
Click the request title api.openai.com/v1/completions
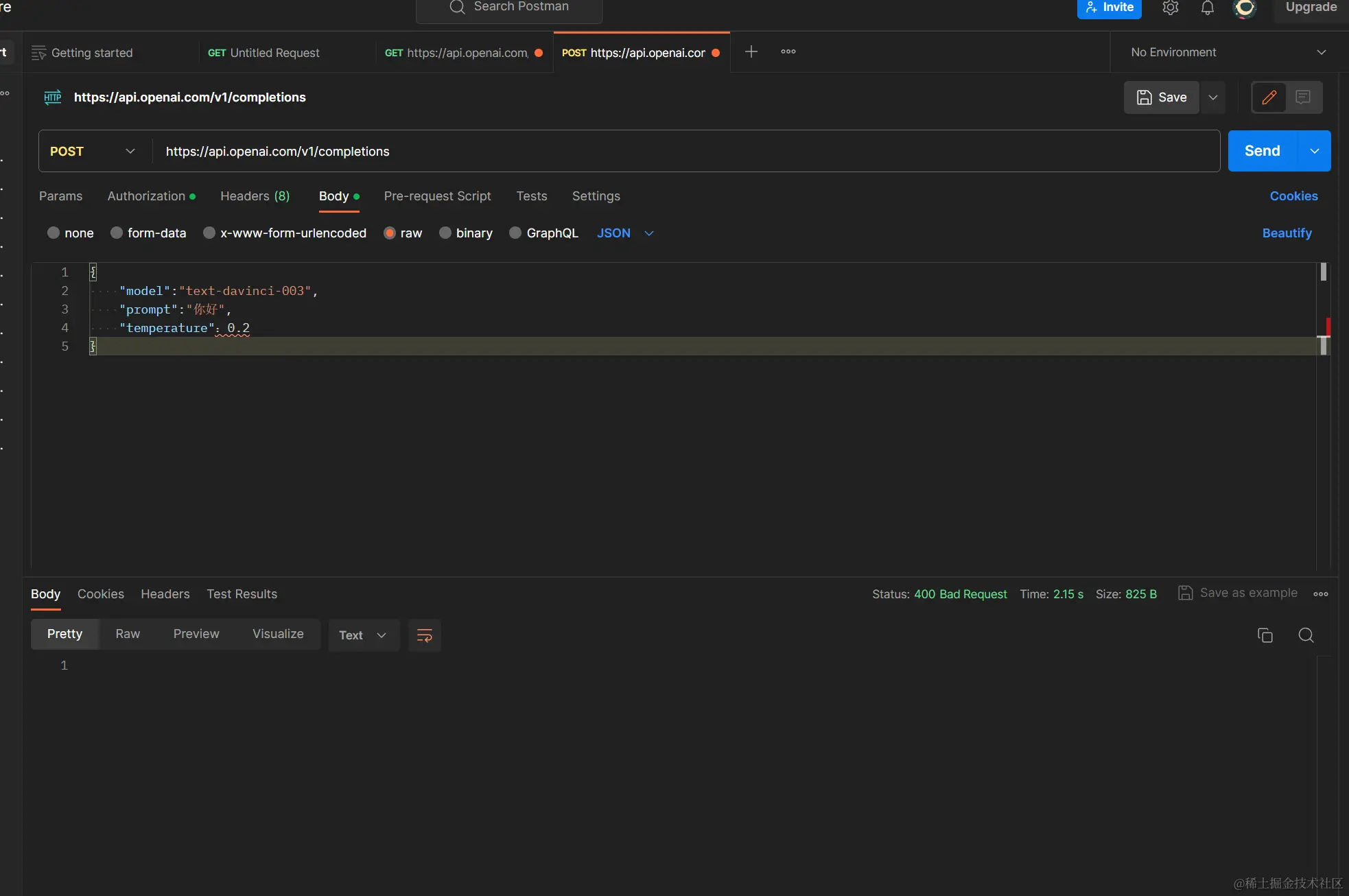pos(190,97)
